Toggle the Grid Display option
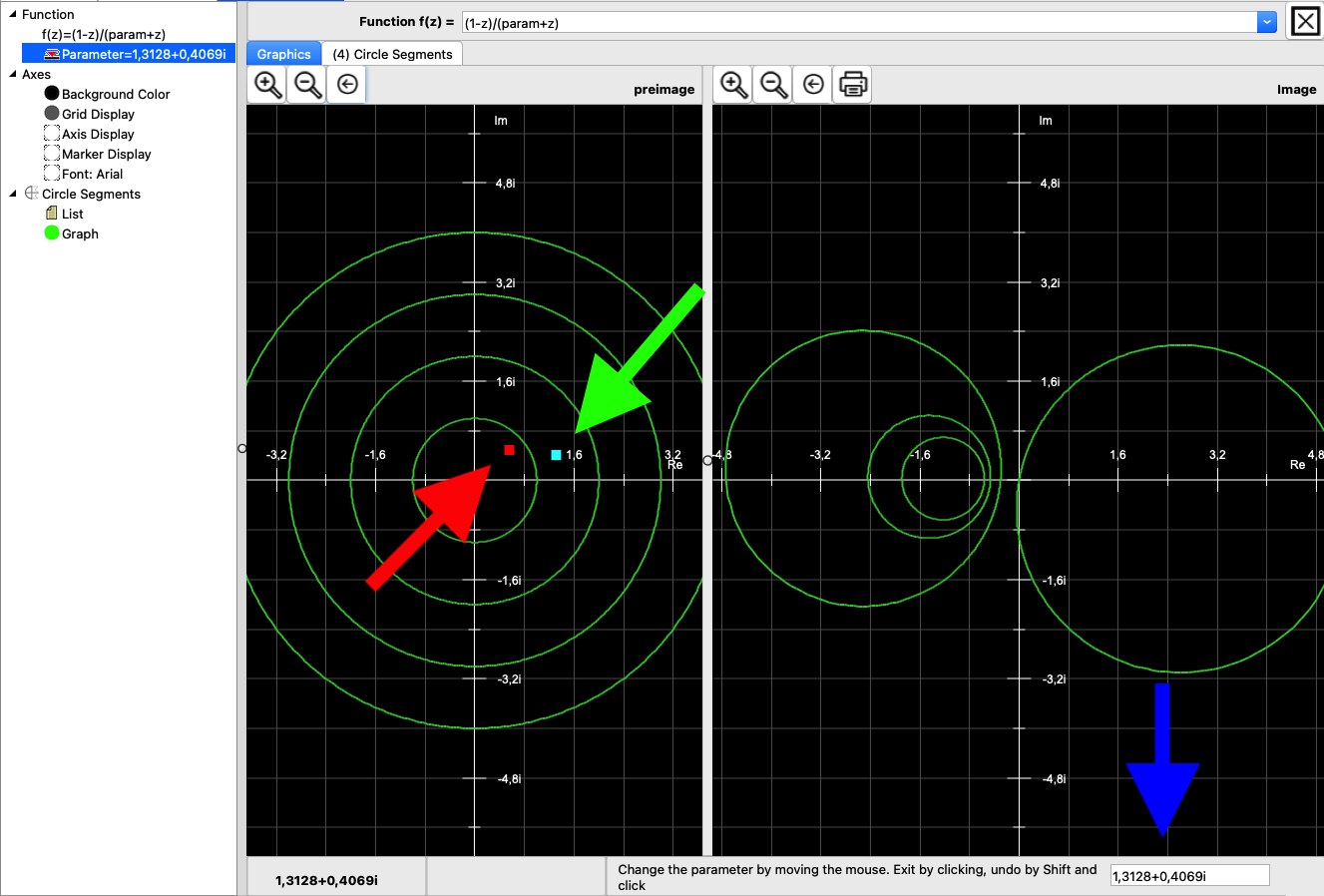The height and width of the screenshot is (896, 1324). (52, 114)
